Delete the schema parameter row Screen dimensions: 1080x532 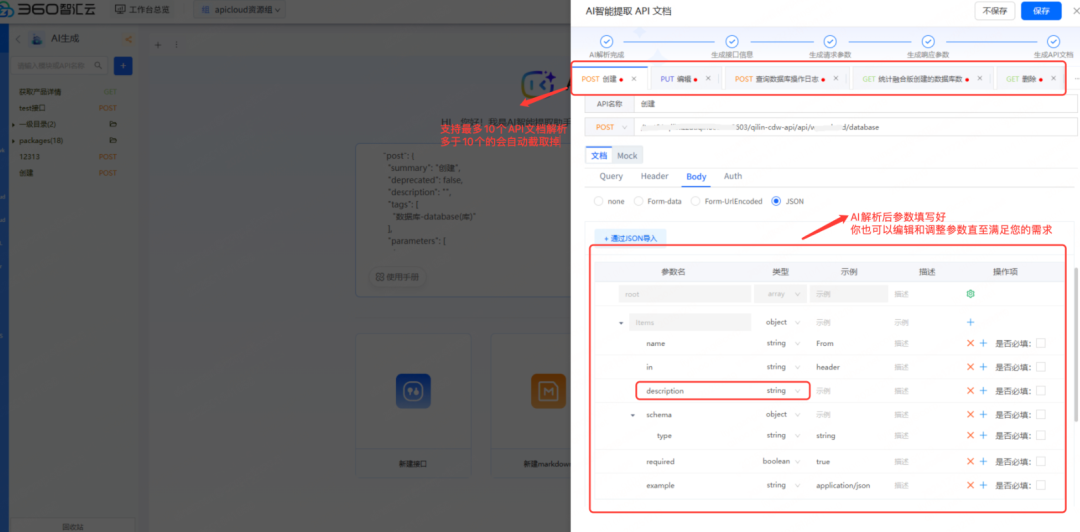(970, 414)
